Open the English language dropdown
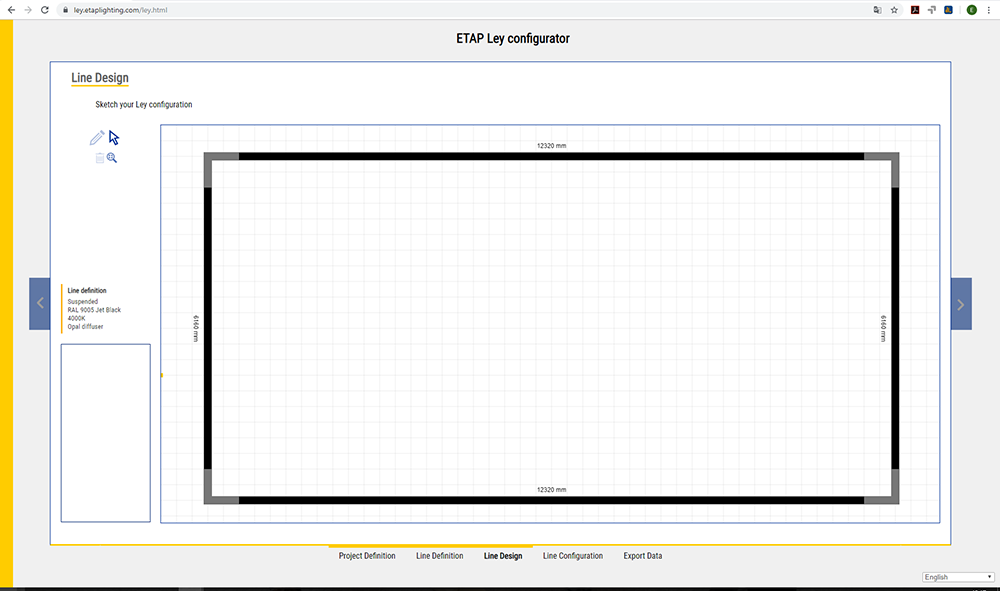Viewport: 1000px width, 591px height. point(958,577)
